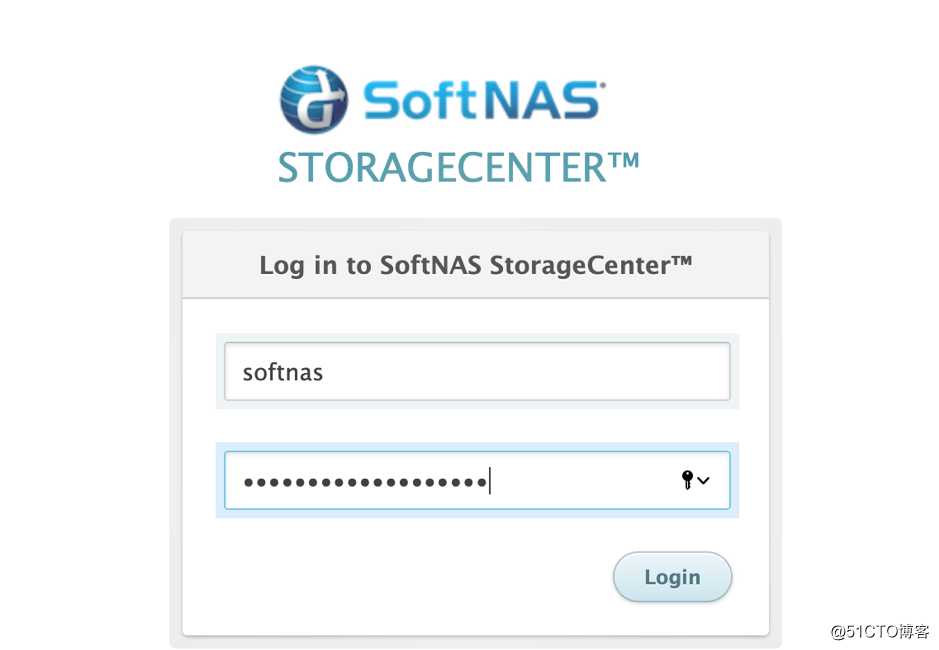This screenshot has height=650, width=939.
Task: Focus the masked password input field
Action: tap(477, 480)
